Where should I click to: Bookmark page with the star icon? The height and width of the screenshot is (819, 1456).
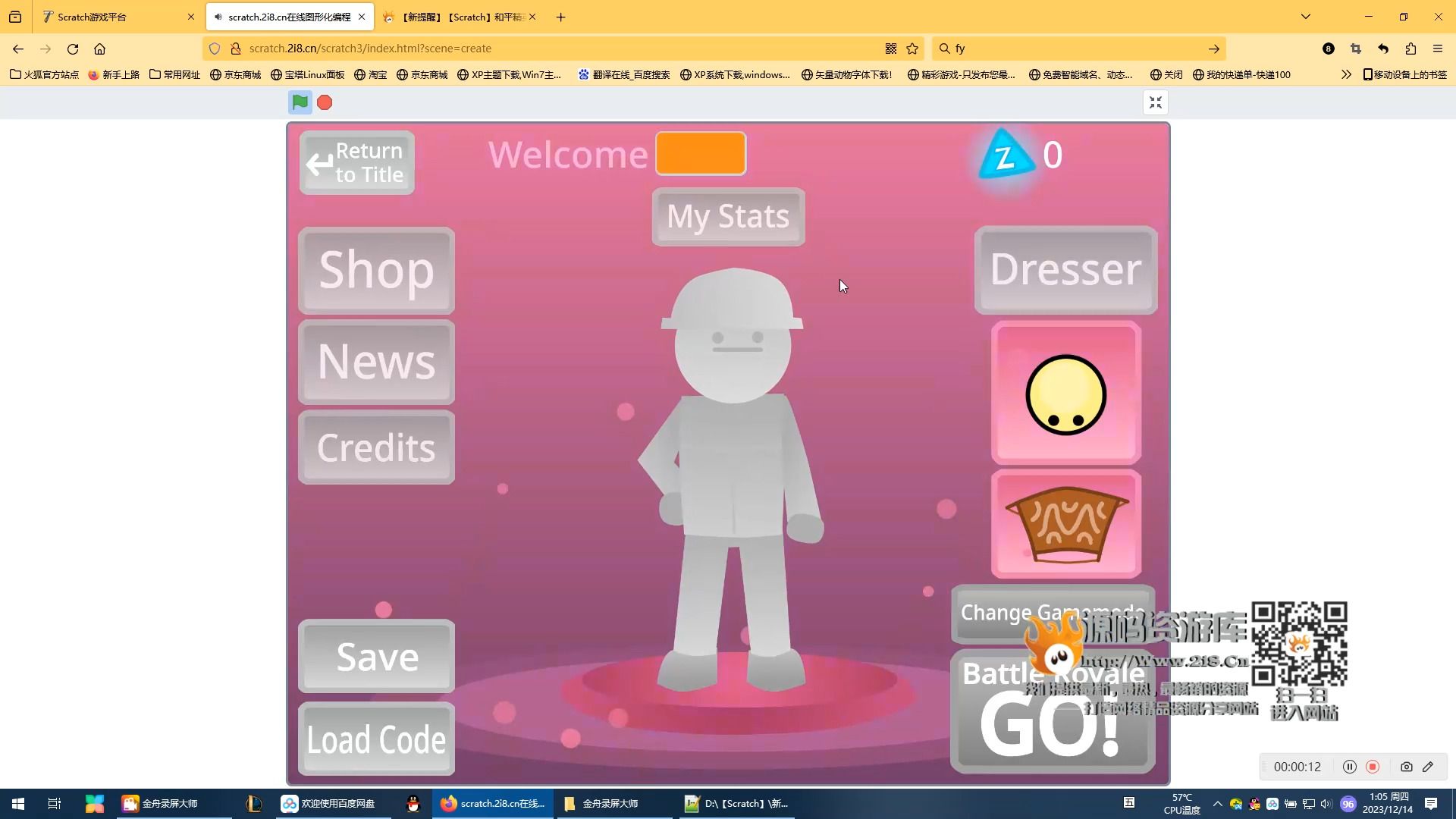coord(912,49)
